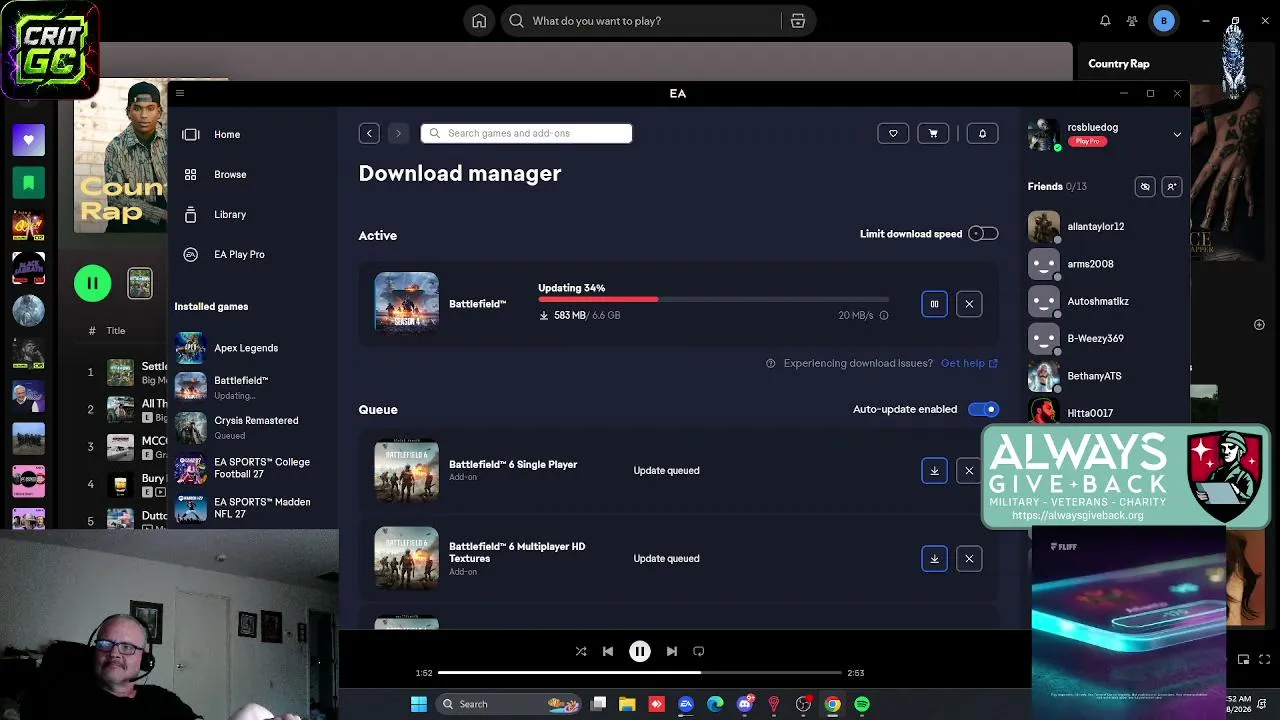Open Liked Songs in Spotify sidebar

pos(28,140)
